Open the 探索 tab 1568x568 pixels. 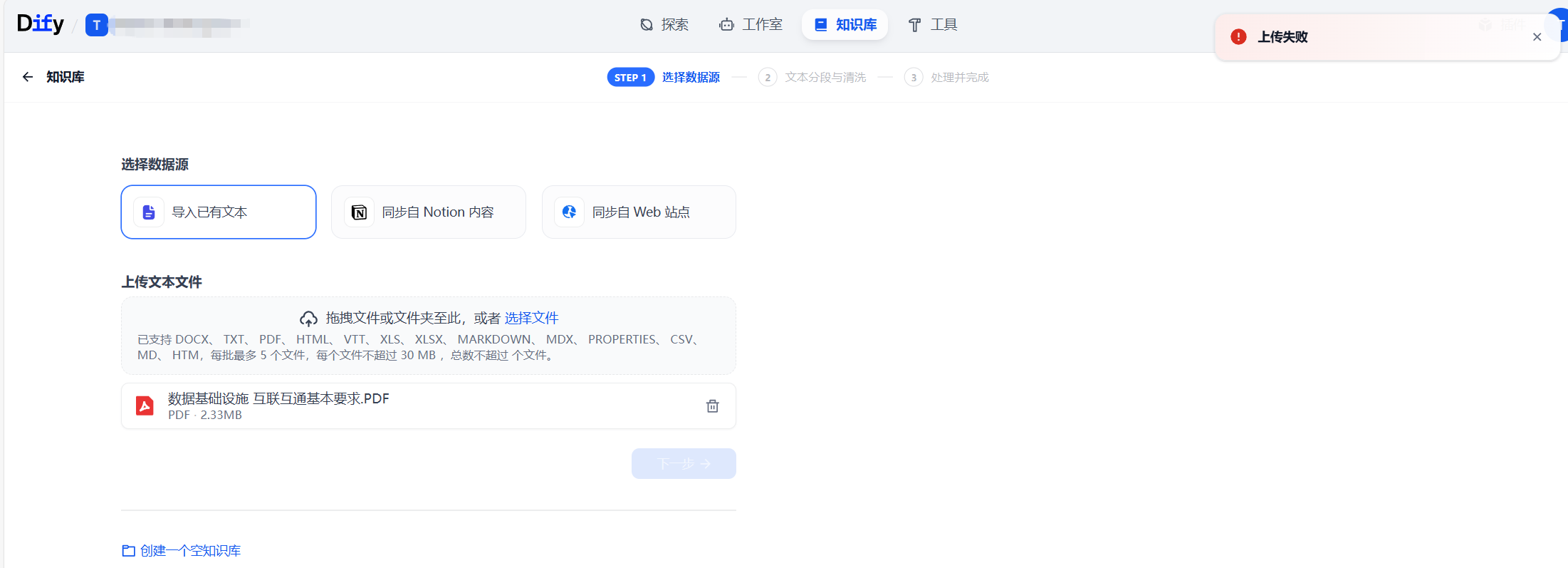pos(664,25)
